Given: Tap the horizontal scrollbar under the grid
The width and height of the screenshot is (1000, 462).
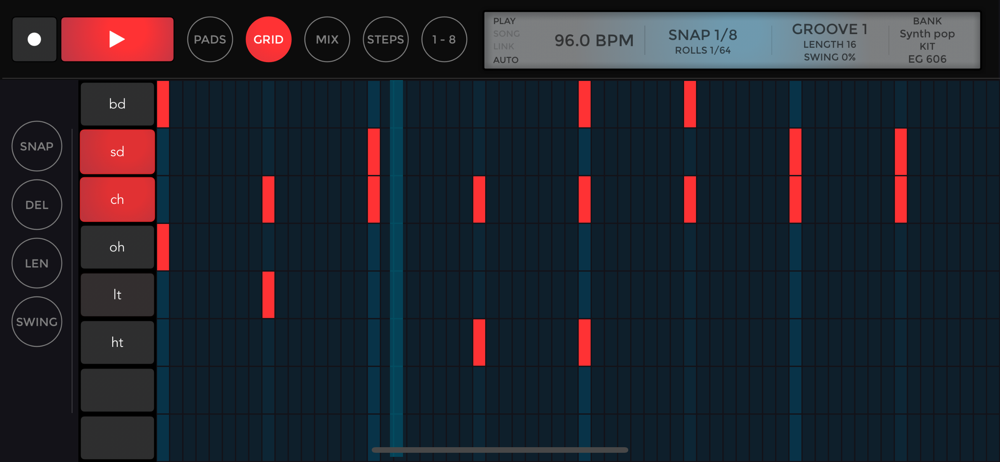Looking at the screenshot, I should click(x=500, y=450).
